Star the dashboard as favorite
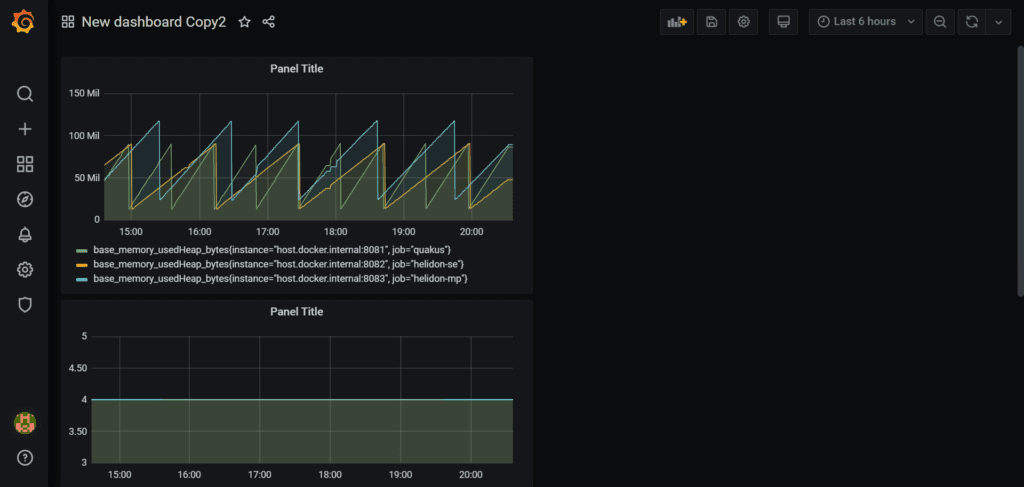 tap(244, 22)
